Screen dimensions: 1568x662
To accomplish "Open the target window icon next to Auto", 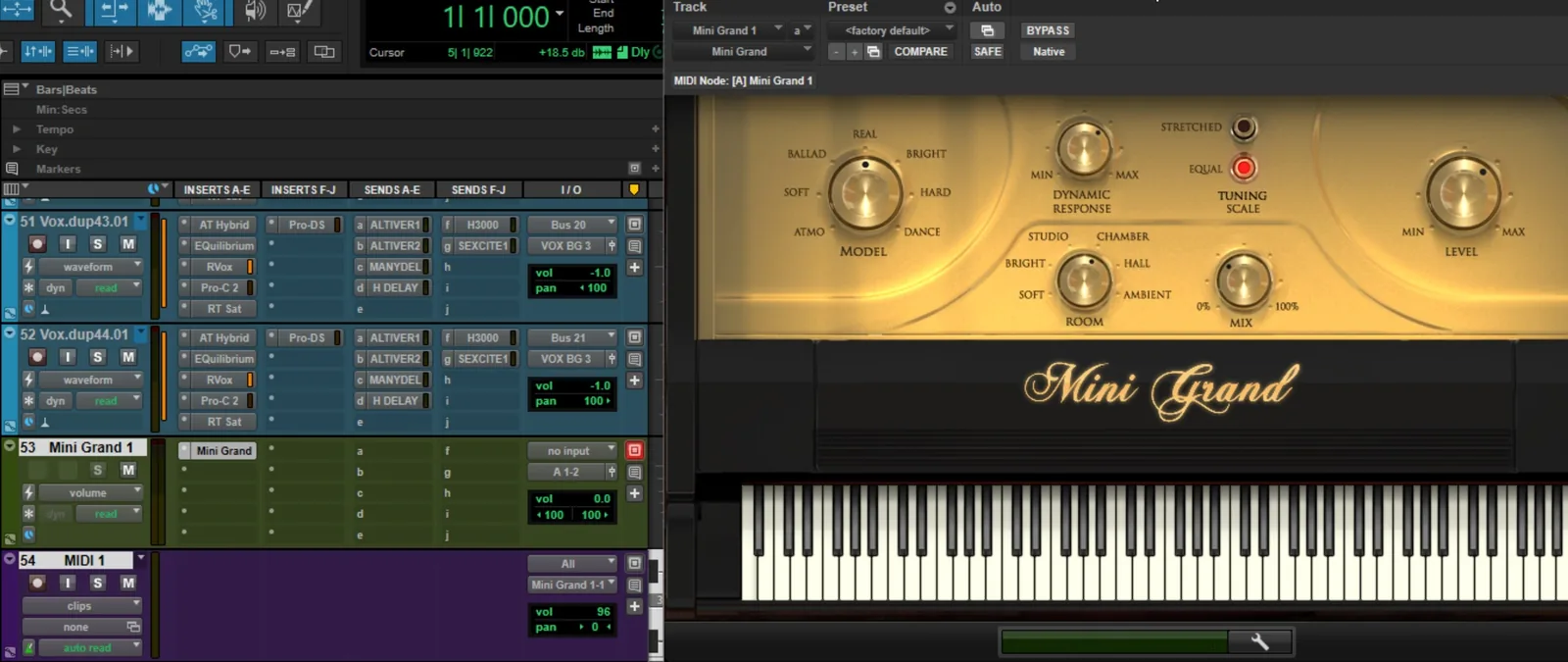I will coord(987,30).
